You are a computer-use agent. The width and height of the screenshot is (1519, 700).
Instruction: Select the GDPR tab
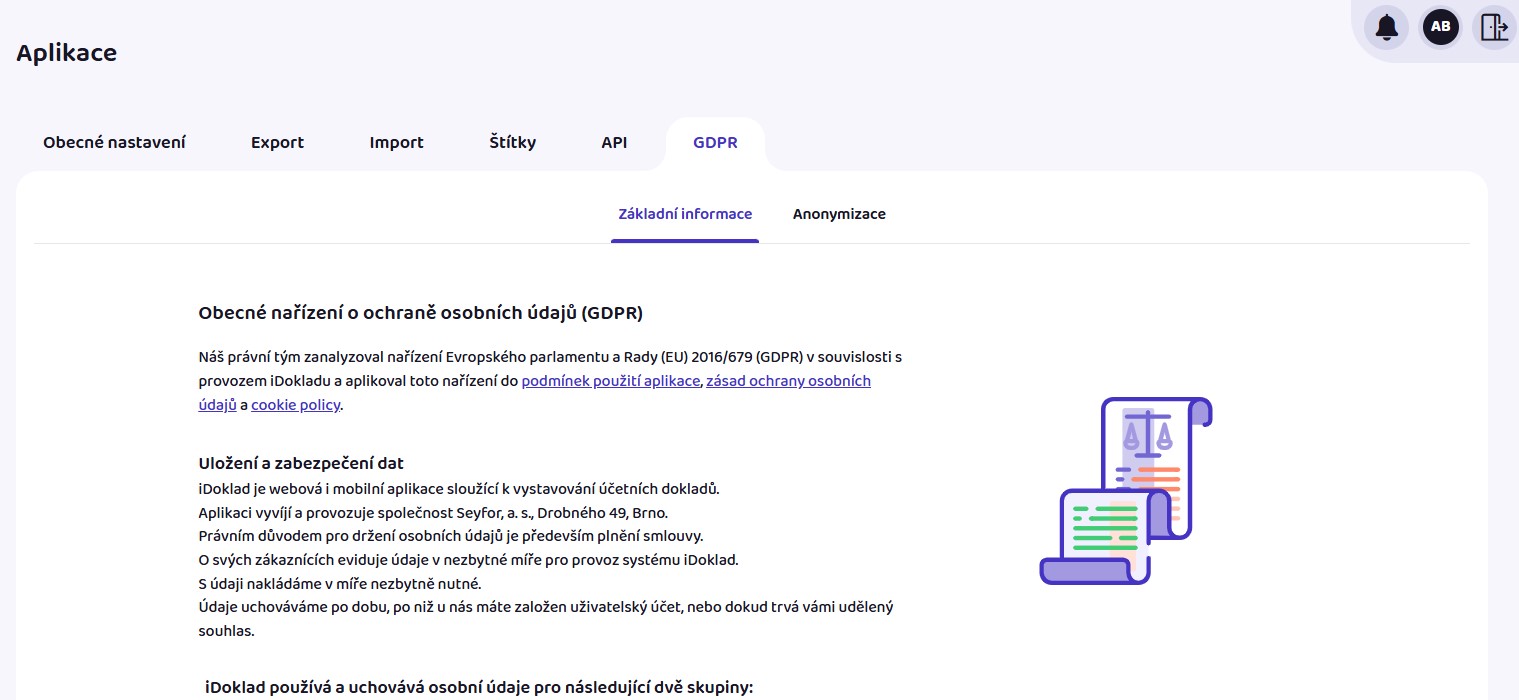(x=715, y=142)
